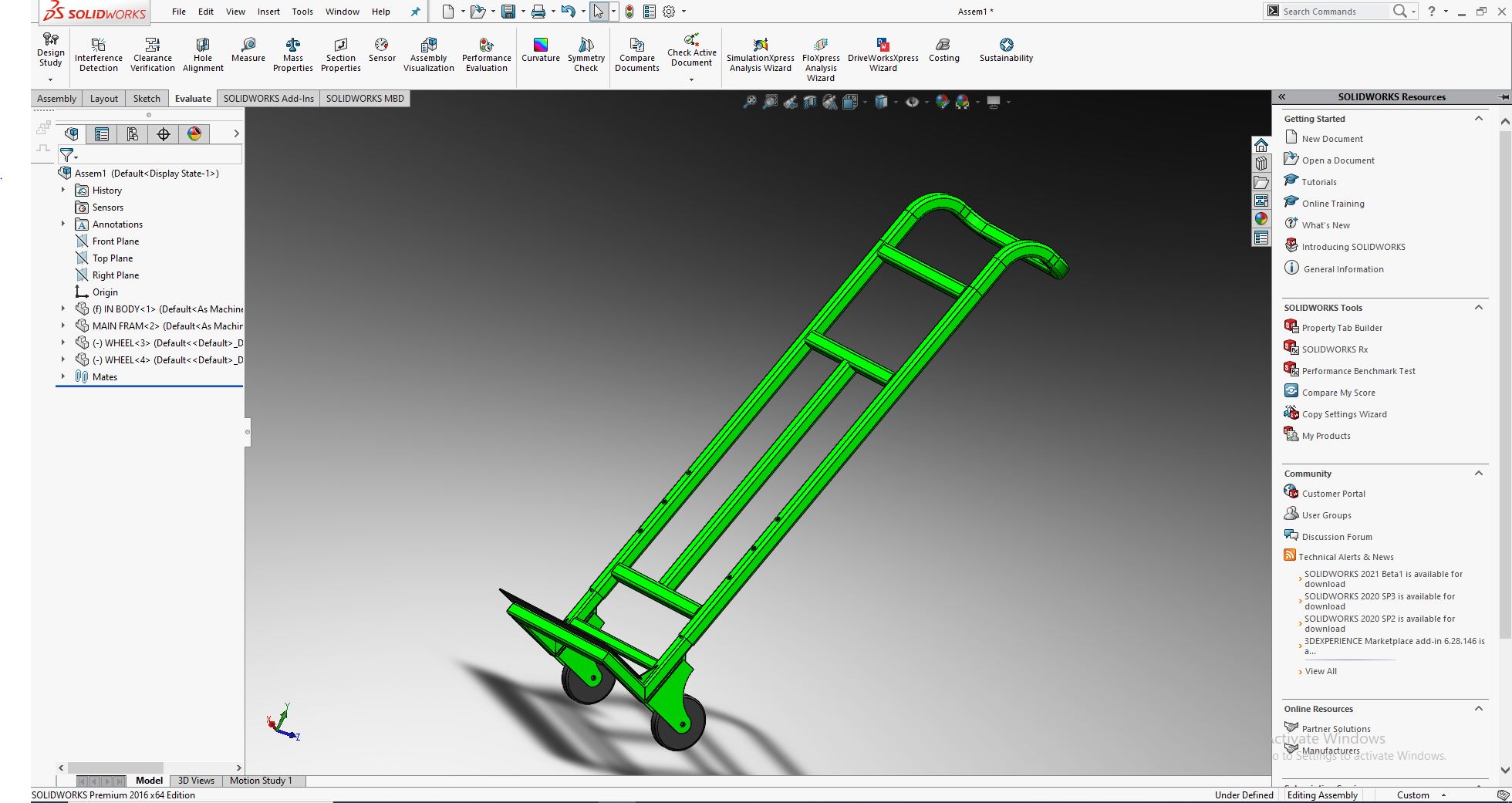Open Section Properties
This screenshot has height=803, width=1512.
click(x=341, y=54)
